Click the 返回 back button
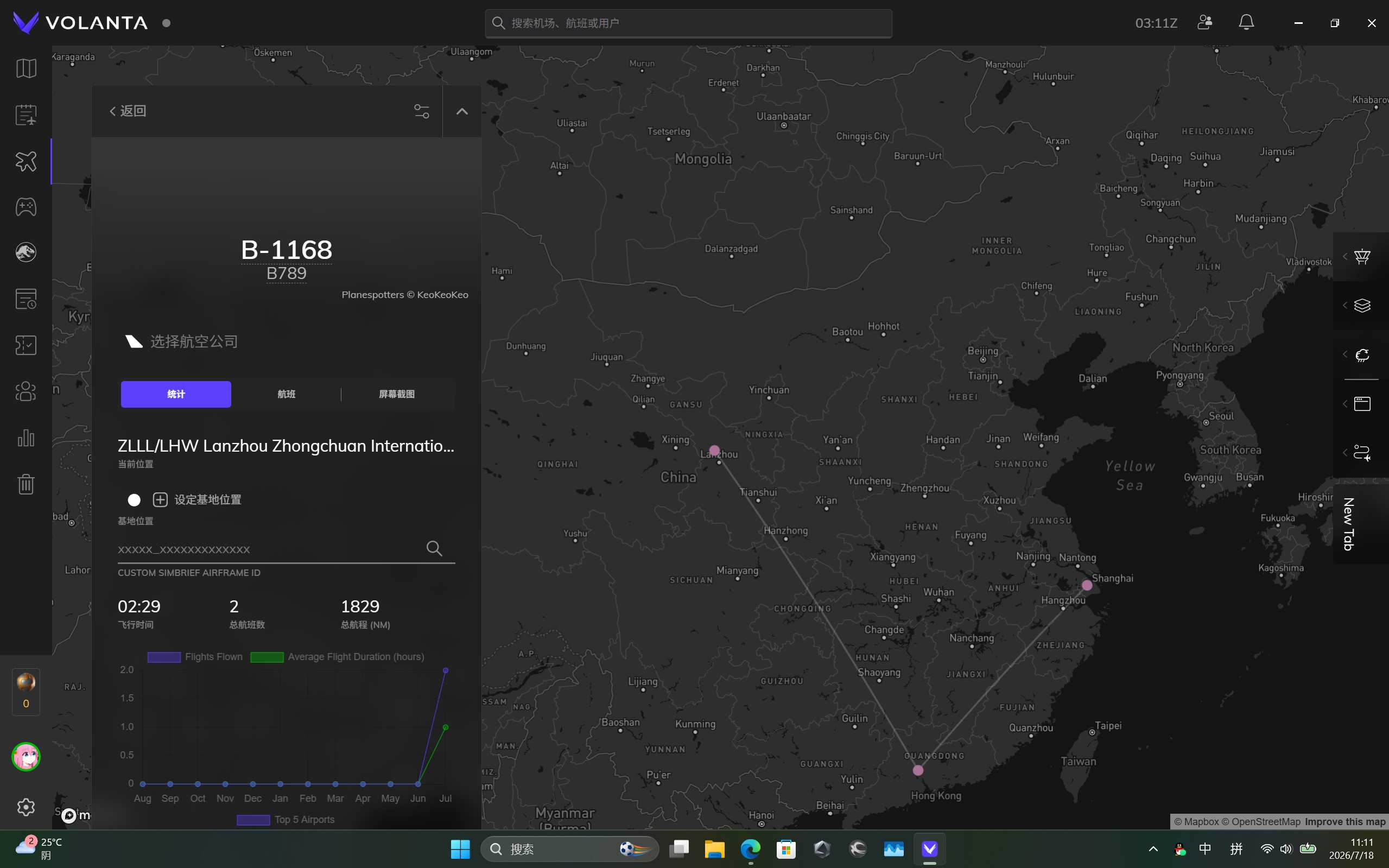This screenshot has width=1389, height=868. click(x=128, y=111)
